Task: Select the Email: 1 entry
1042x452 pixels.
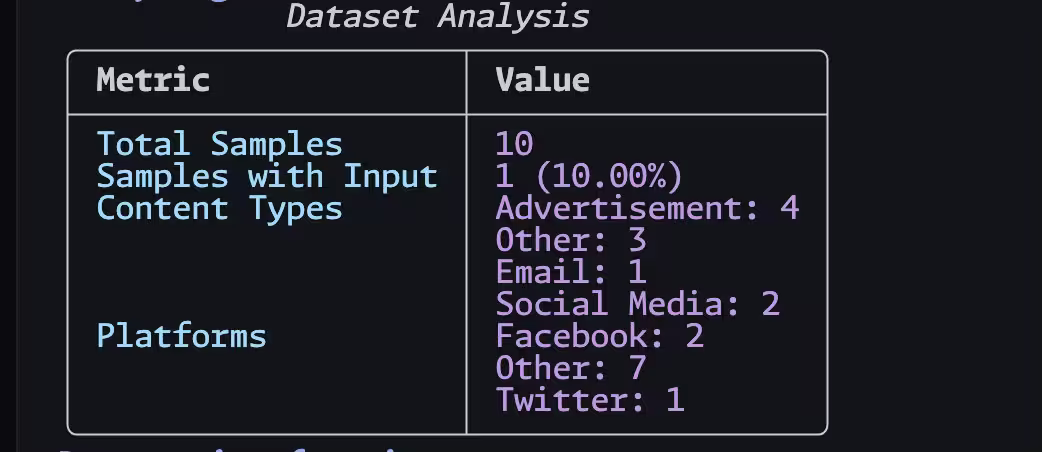Action: click(571, 271)
